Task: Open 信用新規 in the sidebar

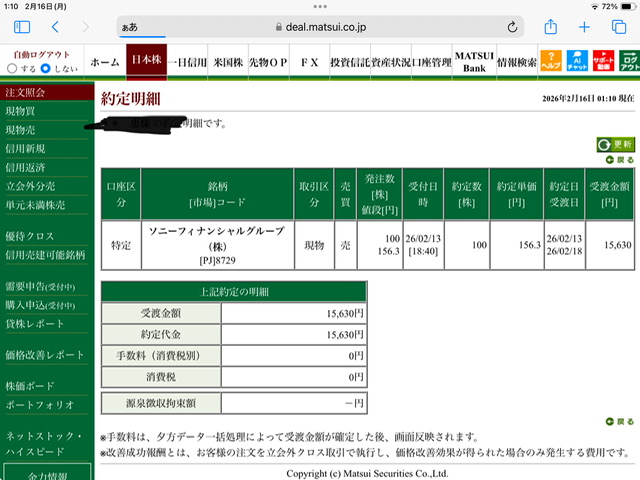Action: tap(25, 149)
